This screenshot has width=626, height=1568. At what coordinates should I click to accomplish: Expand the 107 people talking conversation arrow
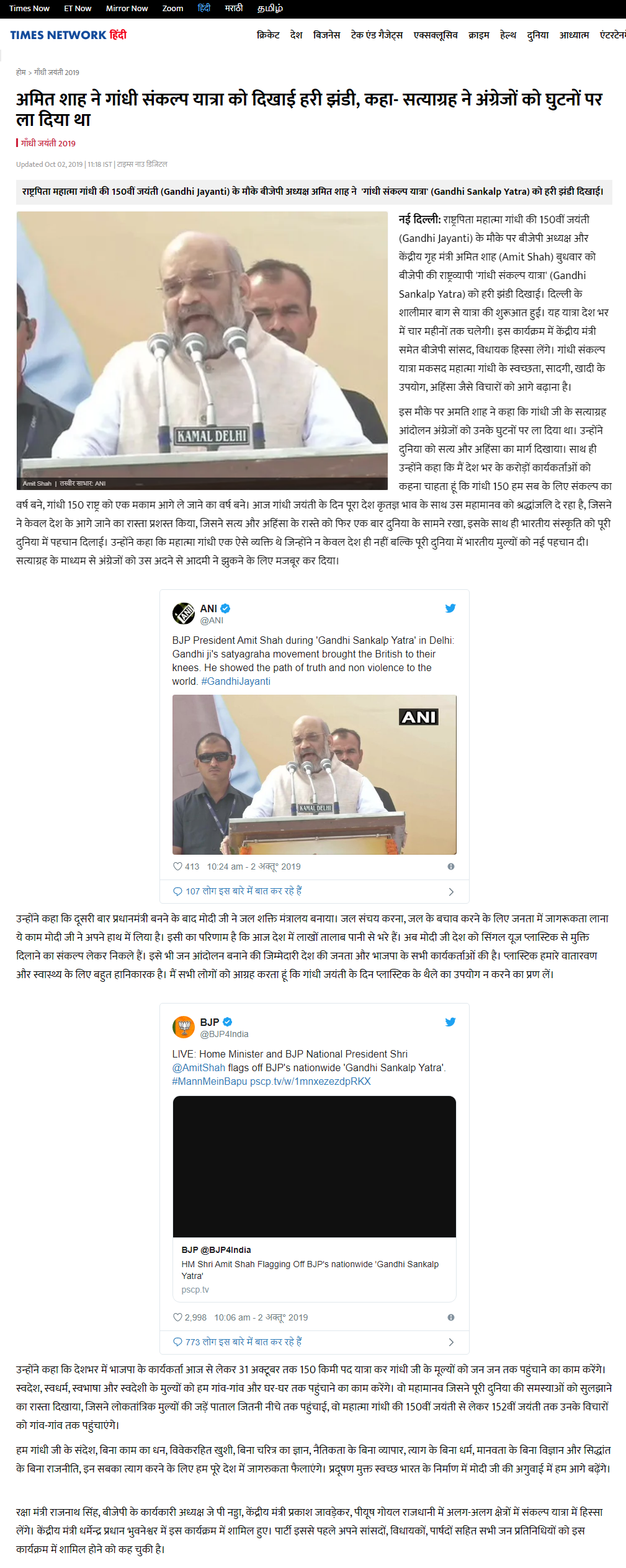(451, 892)
